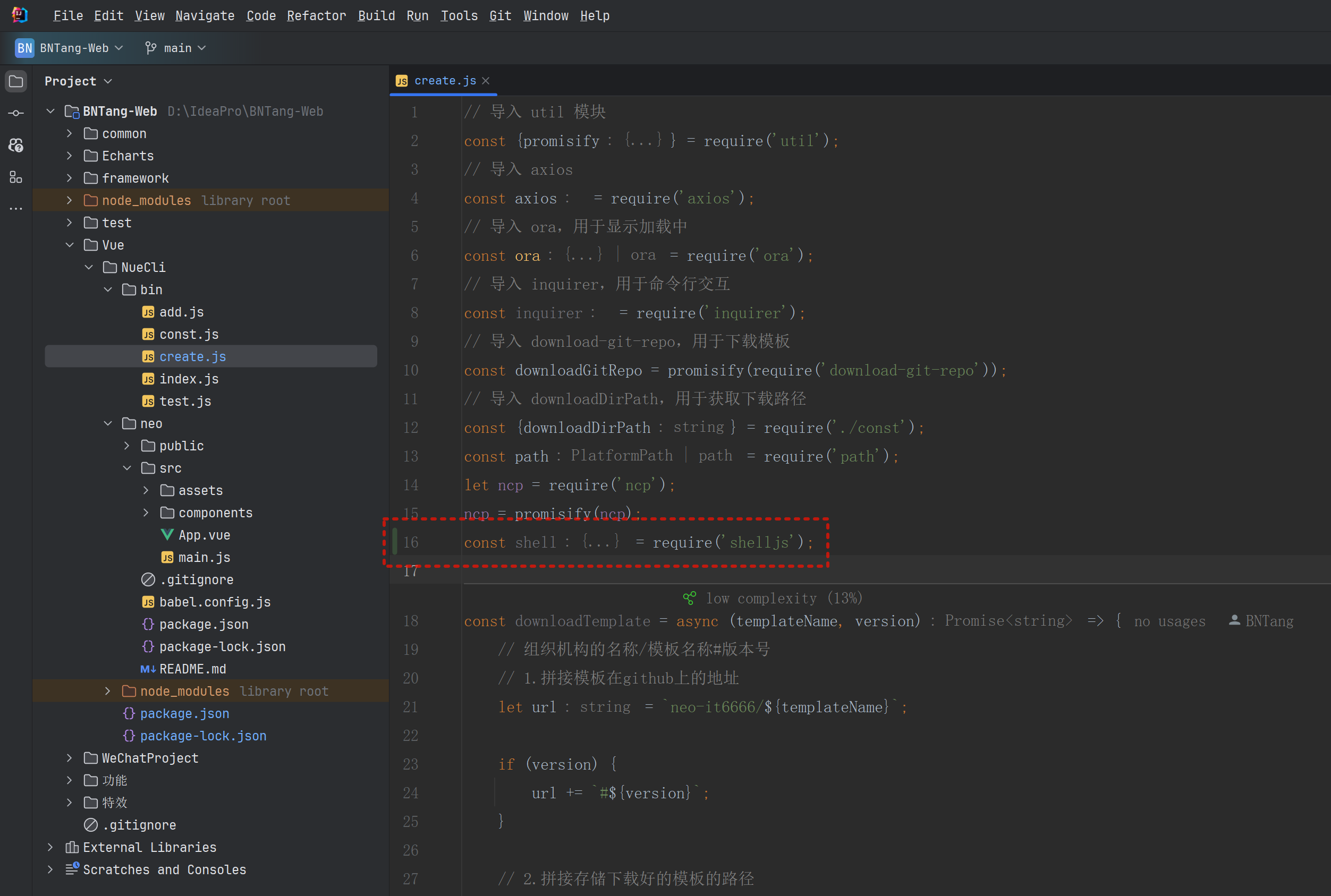This screenshot has width=1331, height=896.
Task: Open the Commit tool window icon
Action: coord(16,113)
